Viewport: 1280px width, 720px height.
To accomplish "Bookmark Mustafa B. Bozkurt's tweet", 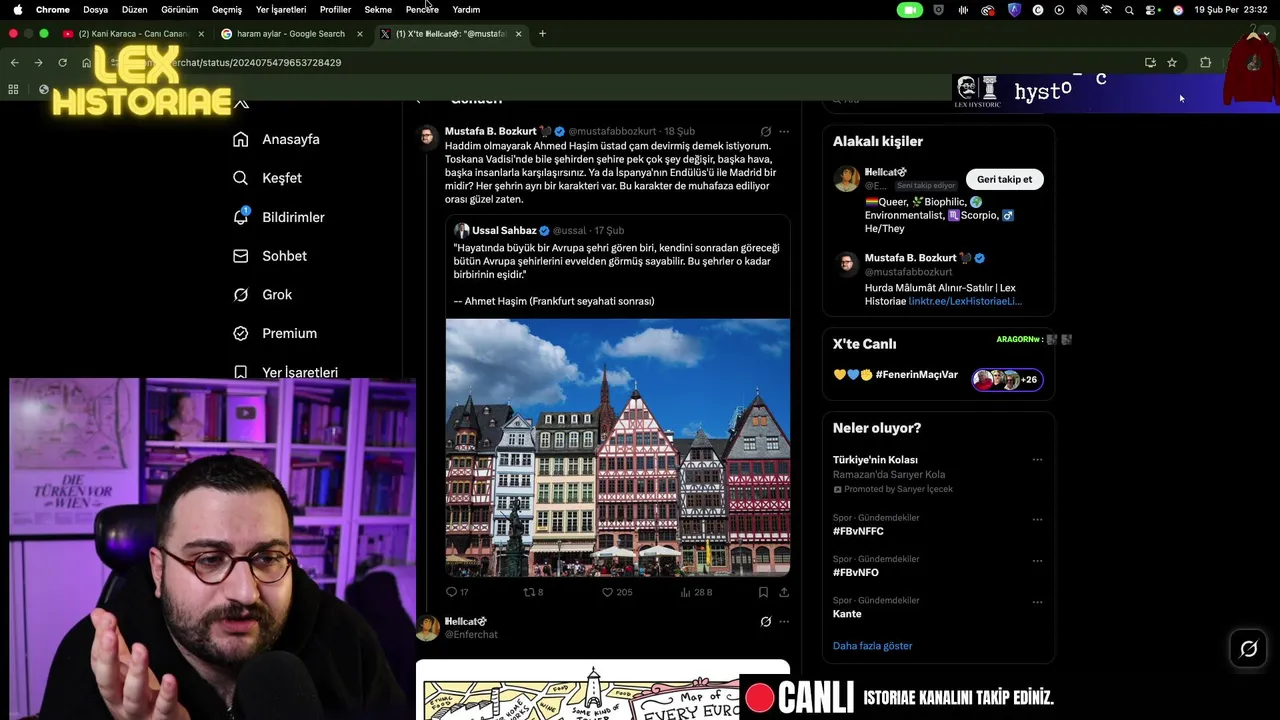I will pyautogui.click(x=763, y=592).
